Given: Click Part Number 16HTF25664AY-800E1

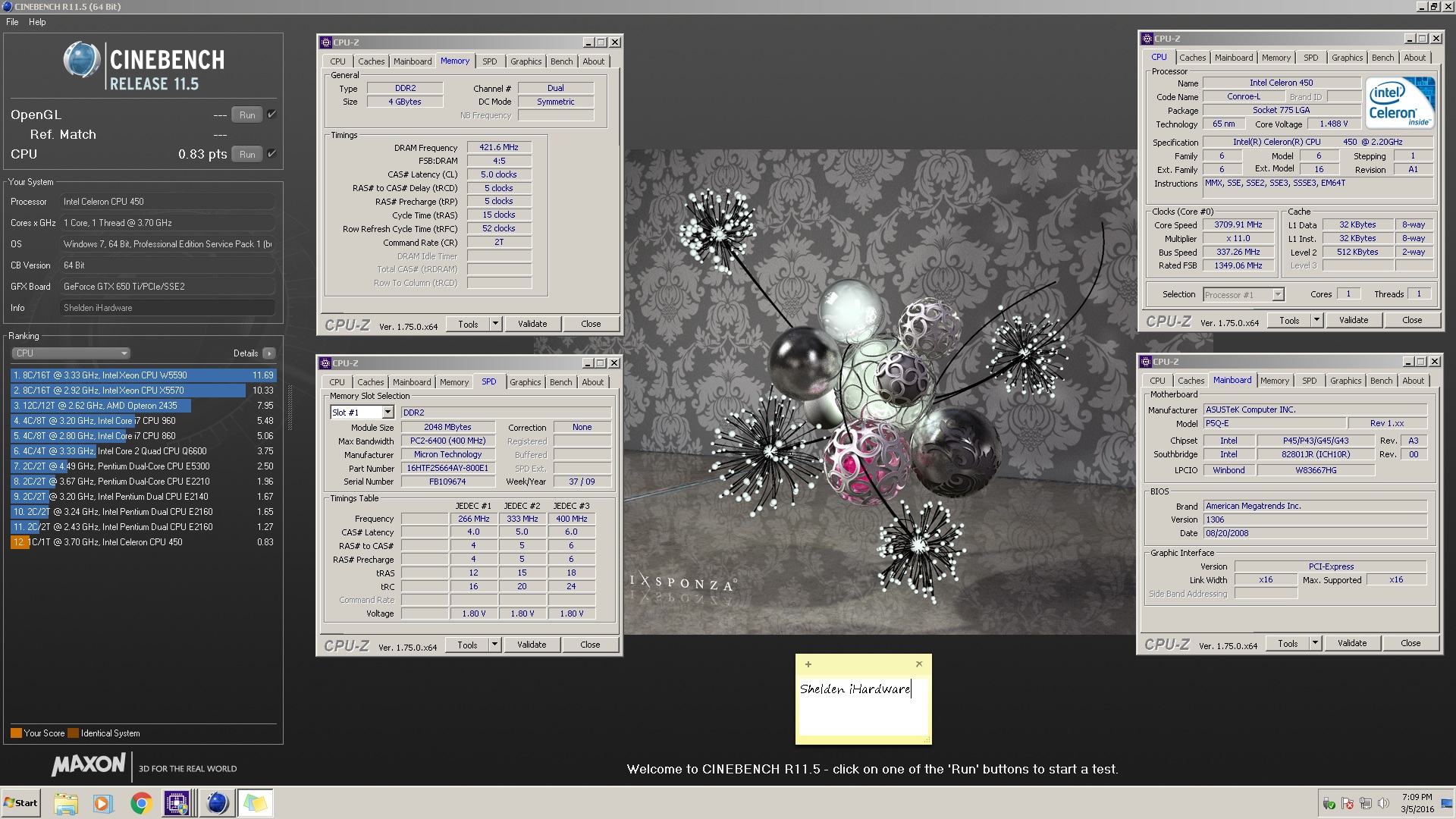Looking at the screenshot, I should pos(447,469).
